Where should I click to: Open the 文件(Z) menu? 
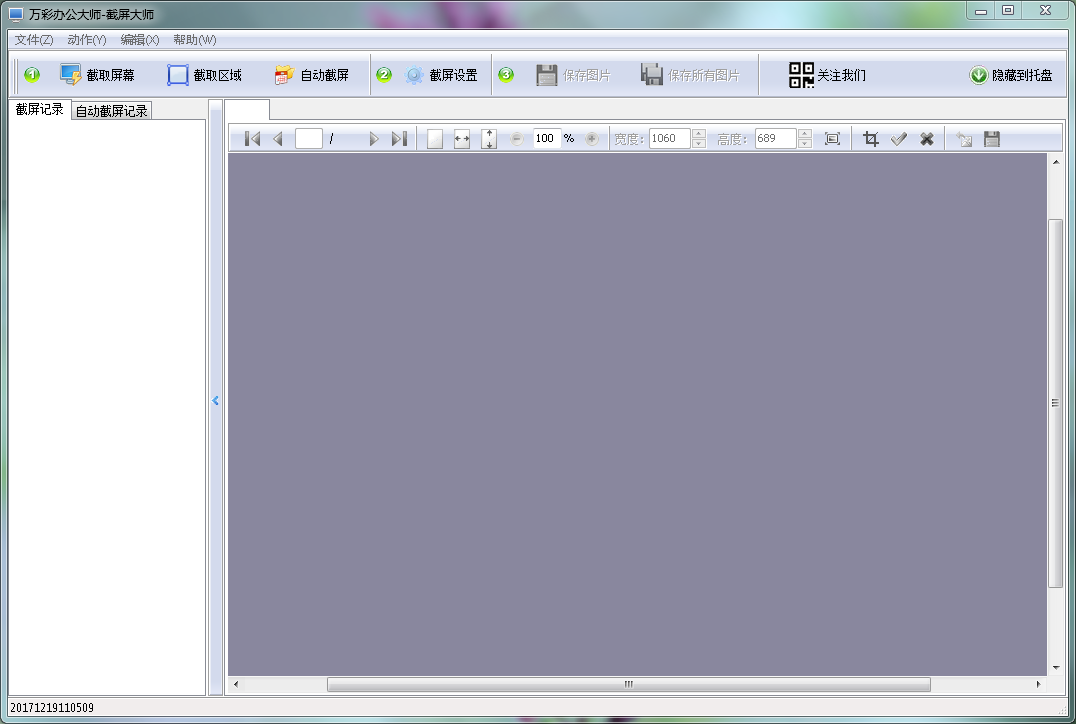[x=34, y=40]
